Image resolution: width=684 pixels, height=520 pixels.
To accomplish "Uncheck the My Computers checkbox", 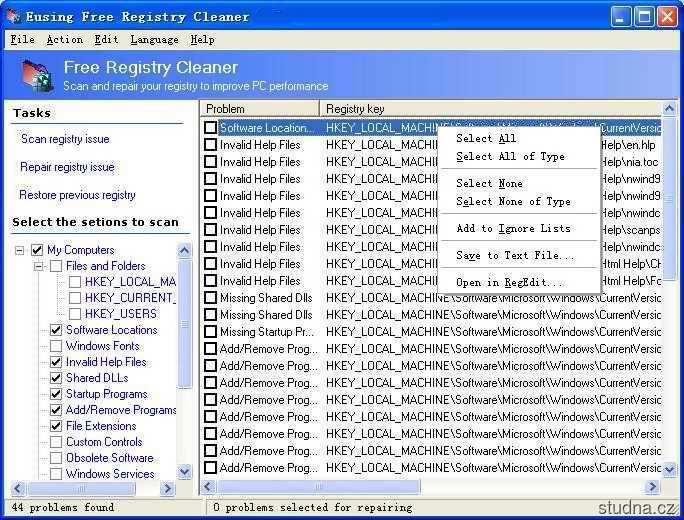I will [37, 250].
